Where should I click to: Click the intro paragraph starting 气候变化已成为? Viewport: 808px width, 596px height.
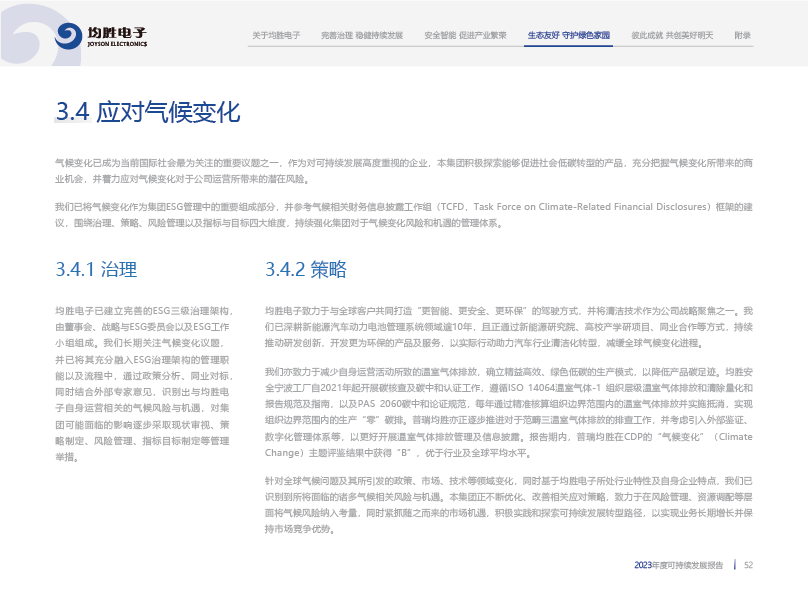(x=403, y=170)
